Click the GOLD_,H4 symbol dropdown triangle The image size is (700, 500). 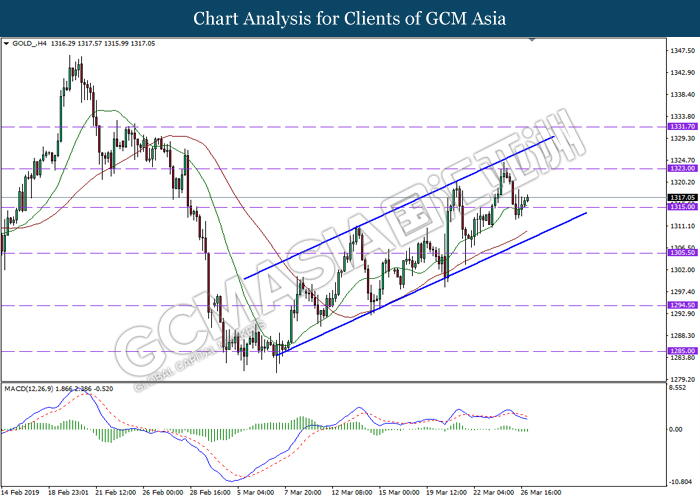tap(6, 44)
